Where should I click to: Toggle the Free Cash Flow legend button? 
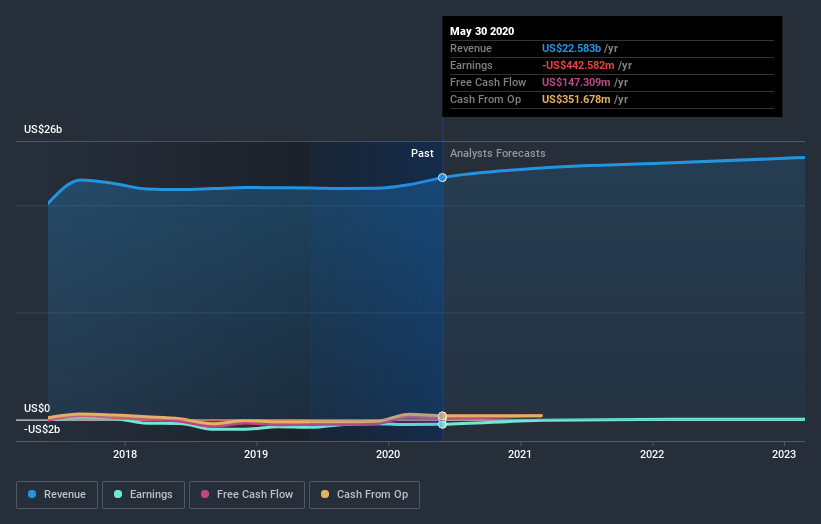point(247,495)
